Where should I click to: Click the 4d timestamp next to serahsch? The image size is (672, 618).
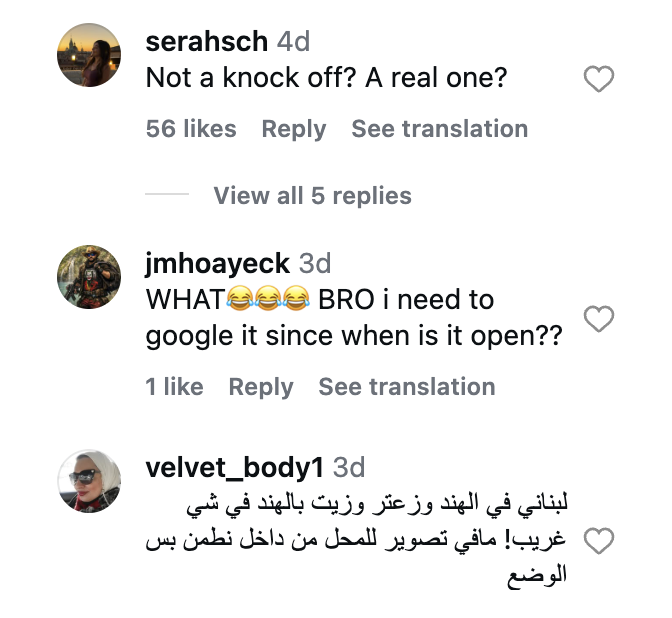pos(293,42)
